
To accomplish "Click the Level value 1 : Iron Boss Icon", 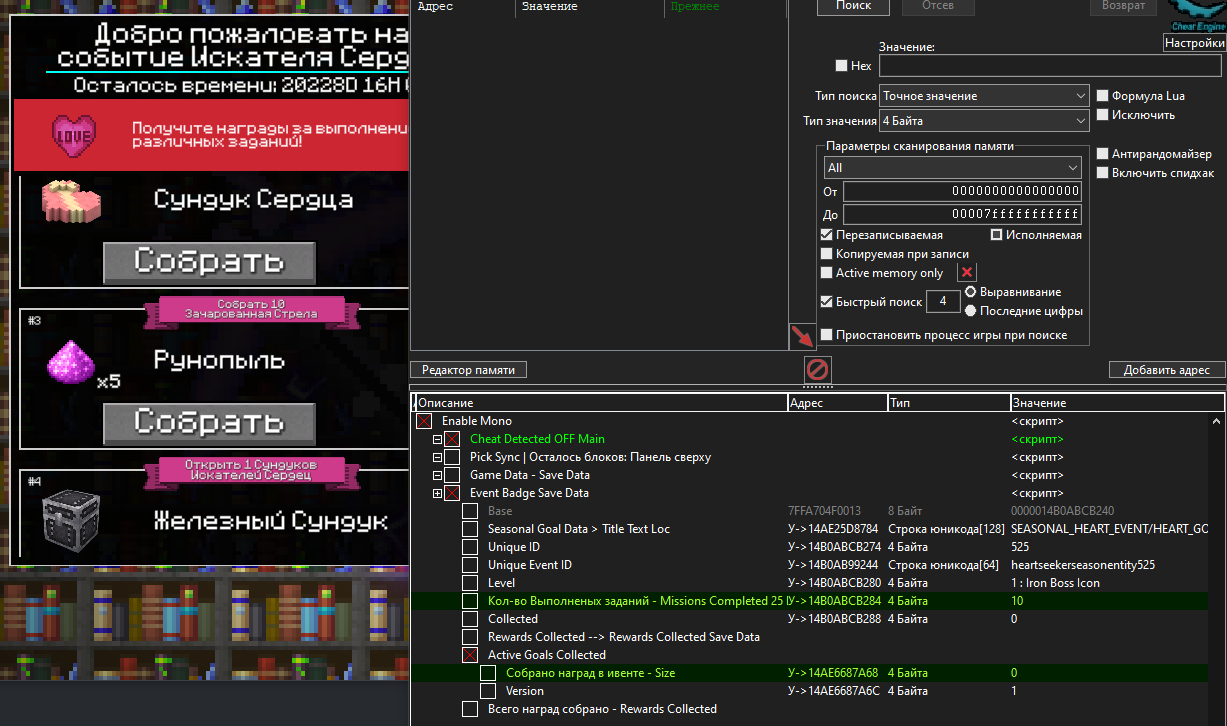I will (1055, 583).
